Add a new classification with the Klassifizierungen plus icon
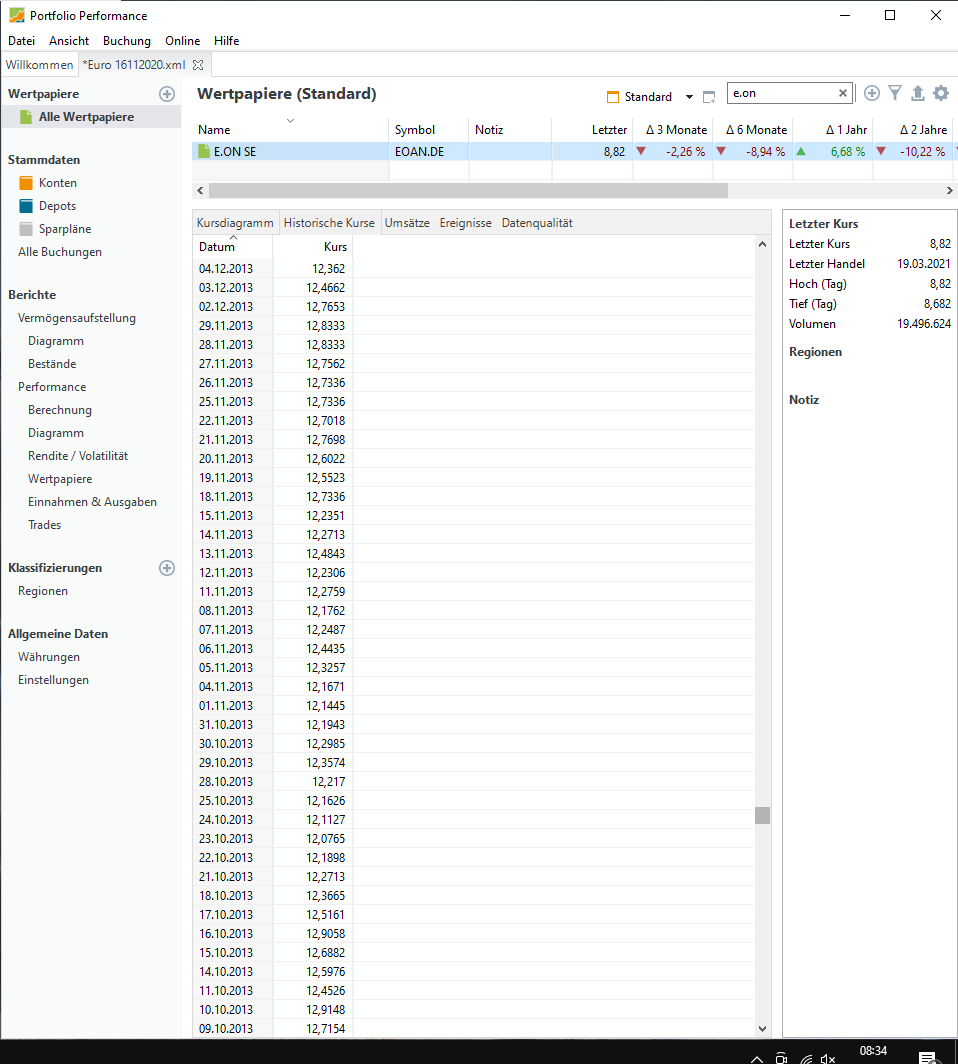 click(x=167, y=568)
